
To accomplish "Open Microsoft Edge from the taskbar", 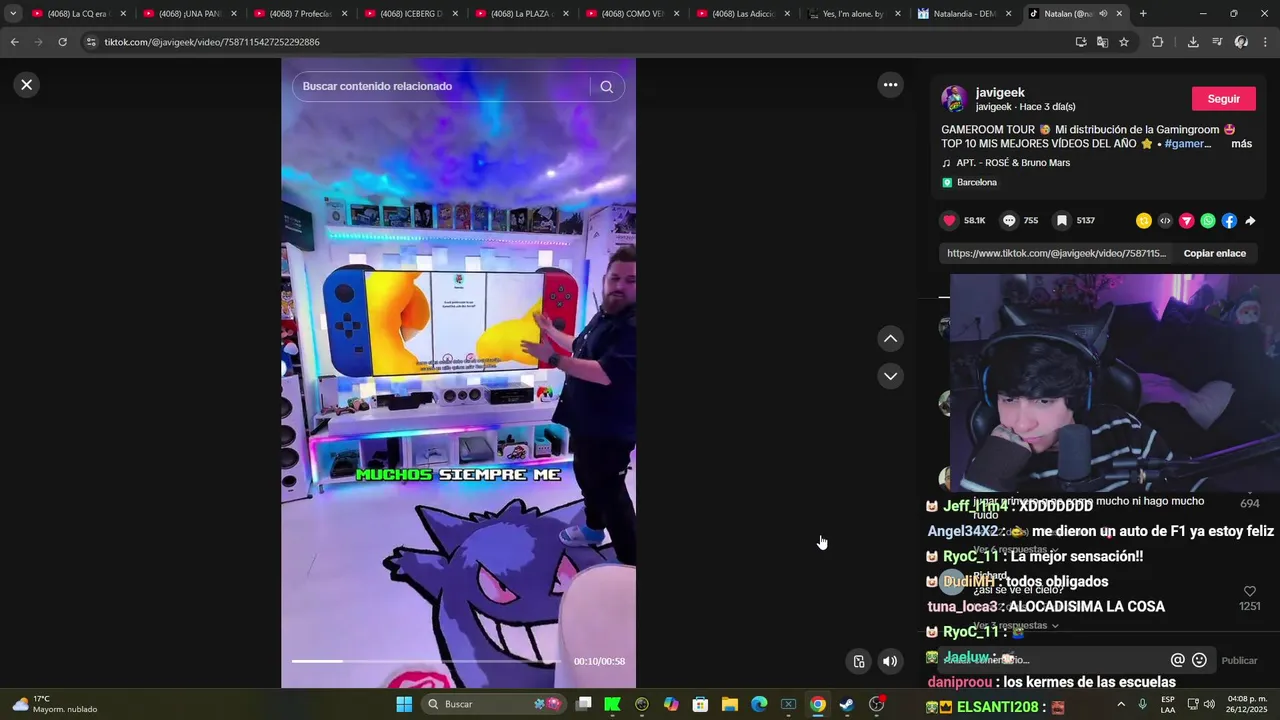I will pyautogui.click(x=759, y=704).
